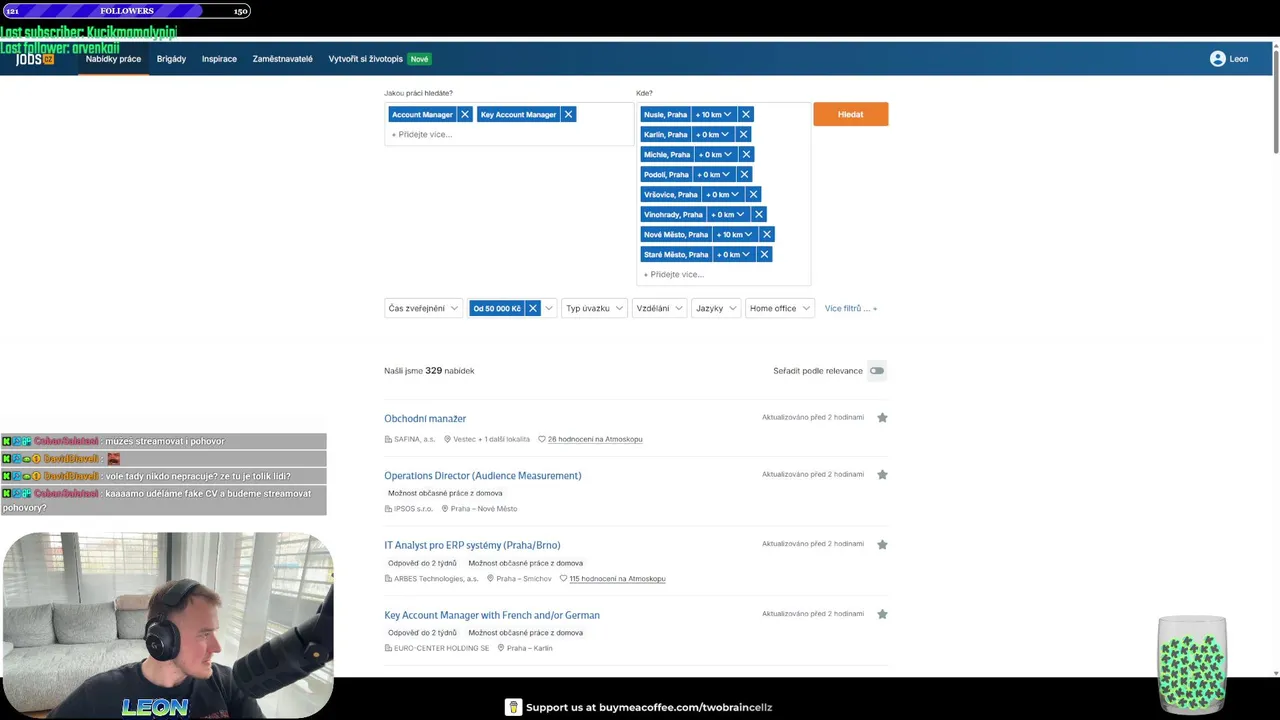Open radius dropdown for Nusle, Praha
Image resolution: width=1280 pixels, height=720 pixels.
[x=714, y=115]
